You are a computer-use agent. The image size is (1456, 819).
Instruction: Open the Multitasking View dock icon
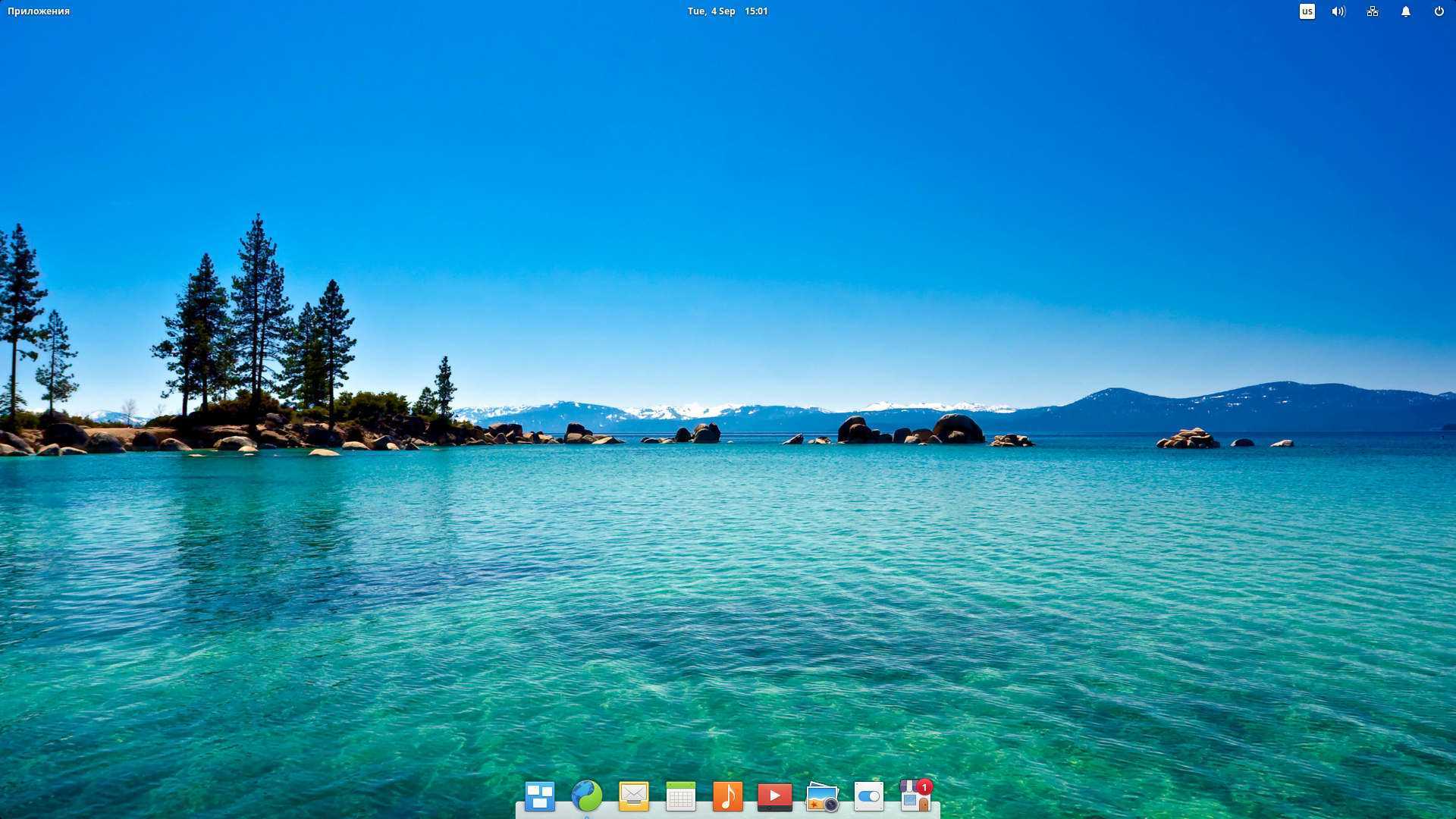540,796
